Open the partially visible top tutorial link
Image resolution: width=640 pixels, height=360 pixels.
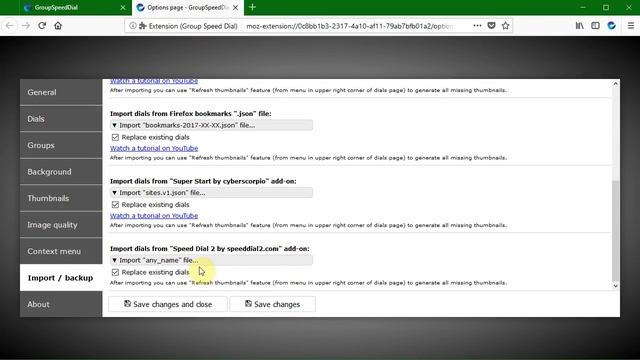click(154, 81)
